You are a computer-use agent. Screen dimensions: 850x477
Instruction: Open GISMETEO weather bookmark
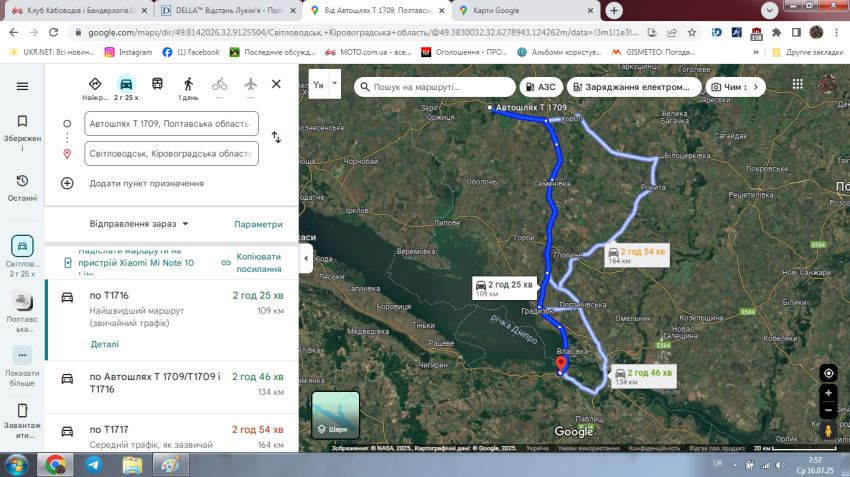(x=653, y=52)
